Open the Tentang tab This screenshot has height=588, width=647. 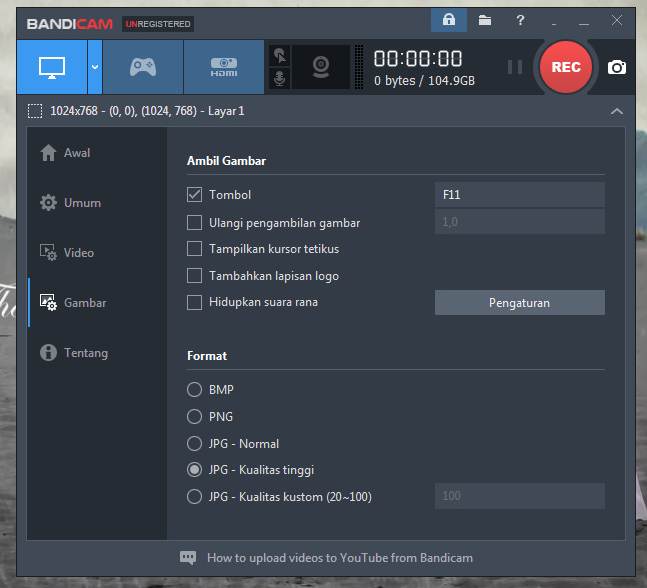(95, 353)
